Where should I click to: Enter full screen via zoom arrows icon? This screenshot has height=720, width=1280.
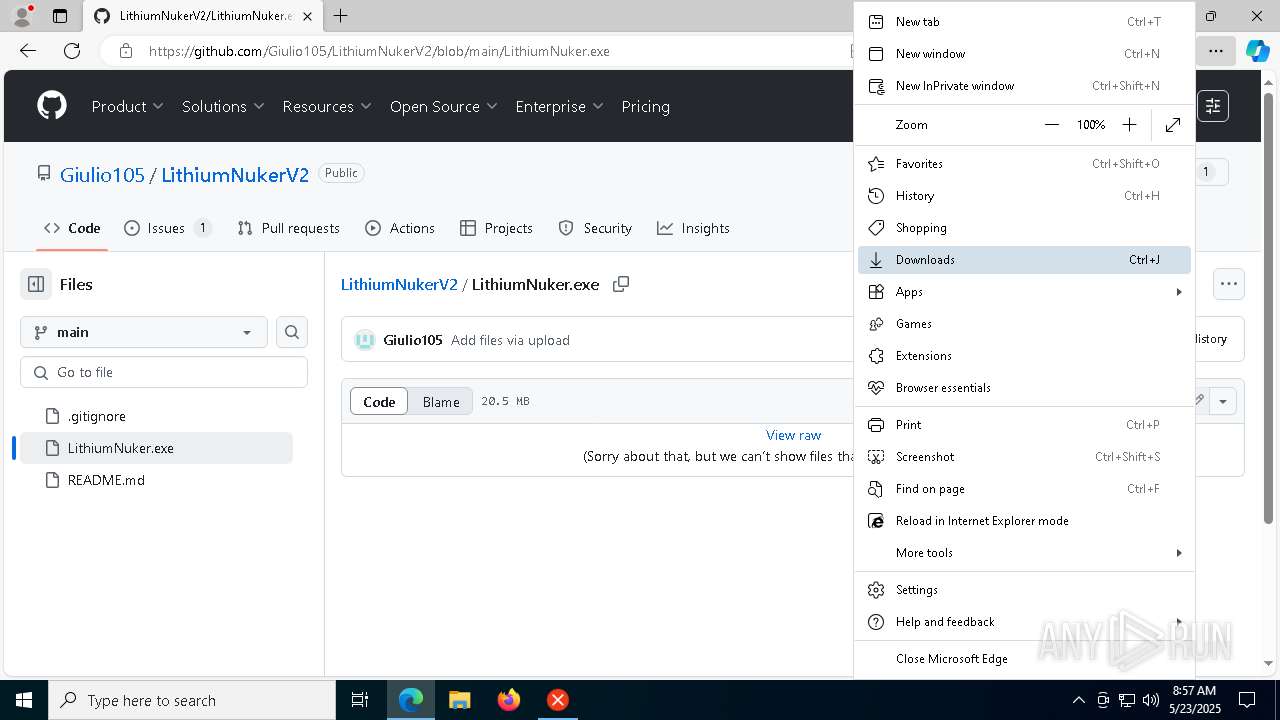click(1173, 125)
